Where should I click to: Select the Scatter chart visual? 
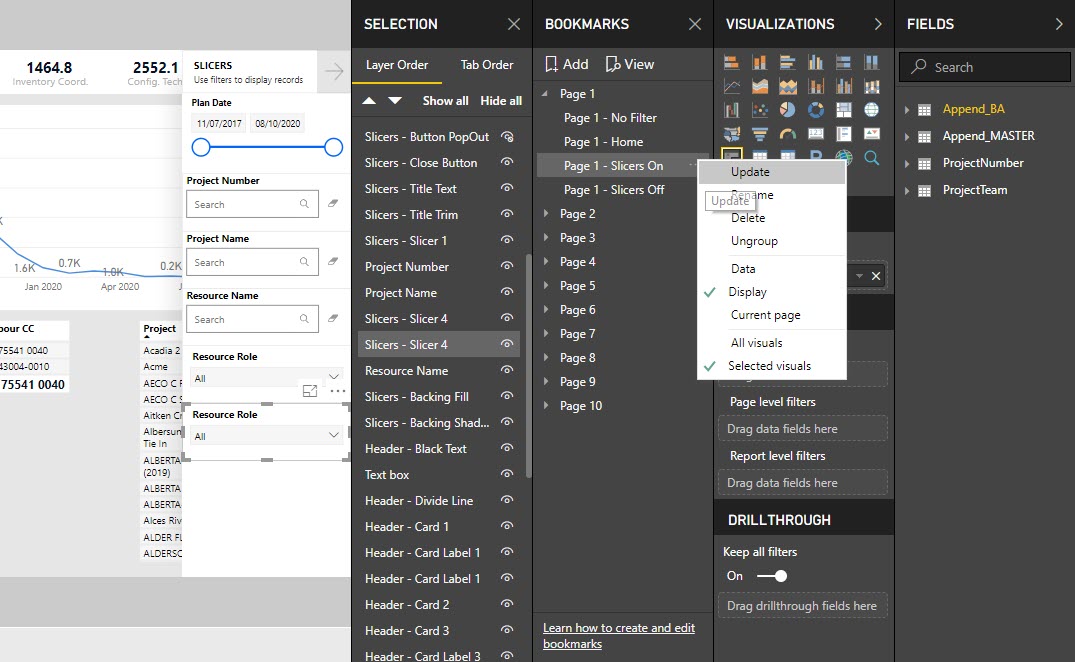tap(760, 110)
